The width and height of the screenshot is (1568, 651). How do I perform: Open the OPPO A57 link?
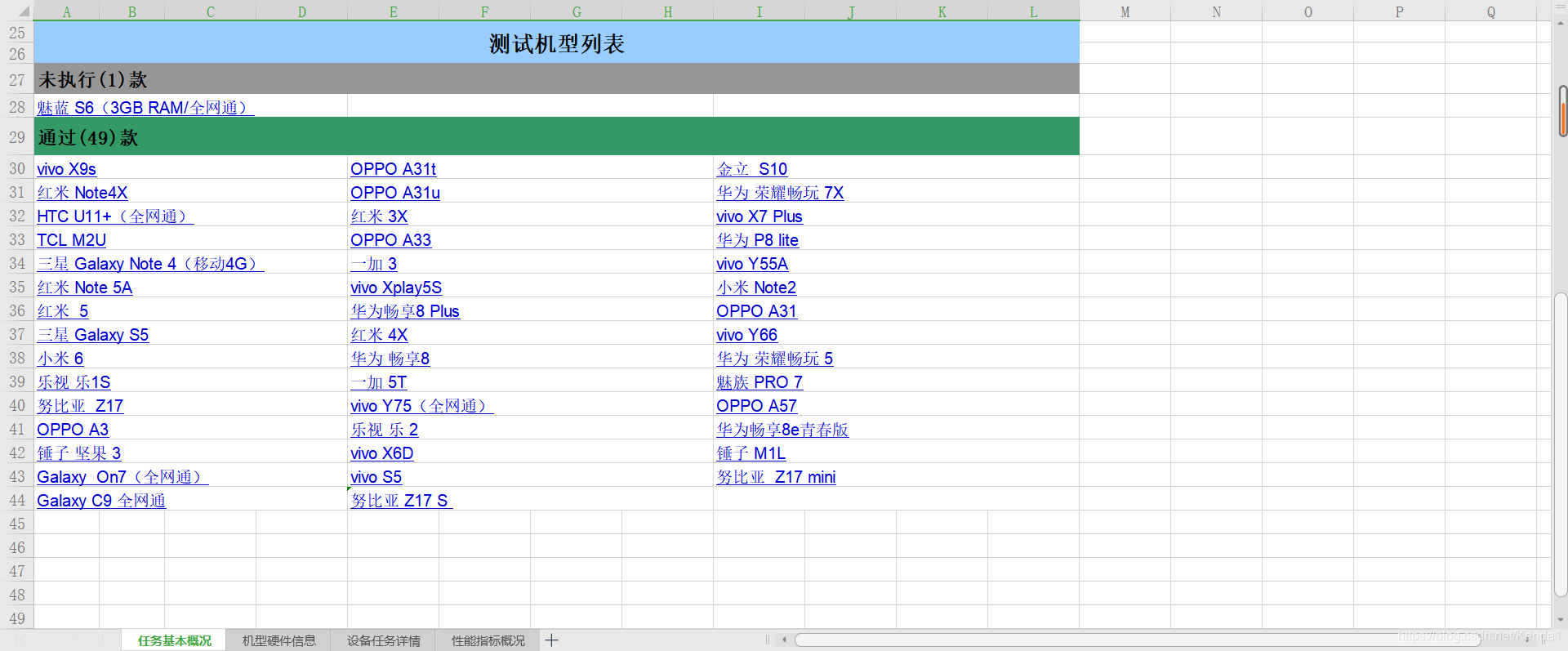click(756, 406)
